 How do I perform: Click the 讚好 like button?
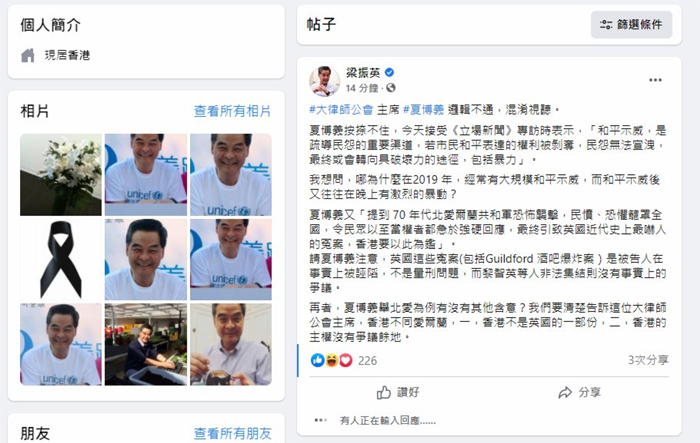[398, 393]
